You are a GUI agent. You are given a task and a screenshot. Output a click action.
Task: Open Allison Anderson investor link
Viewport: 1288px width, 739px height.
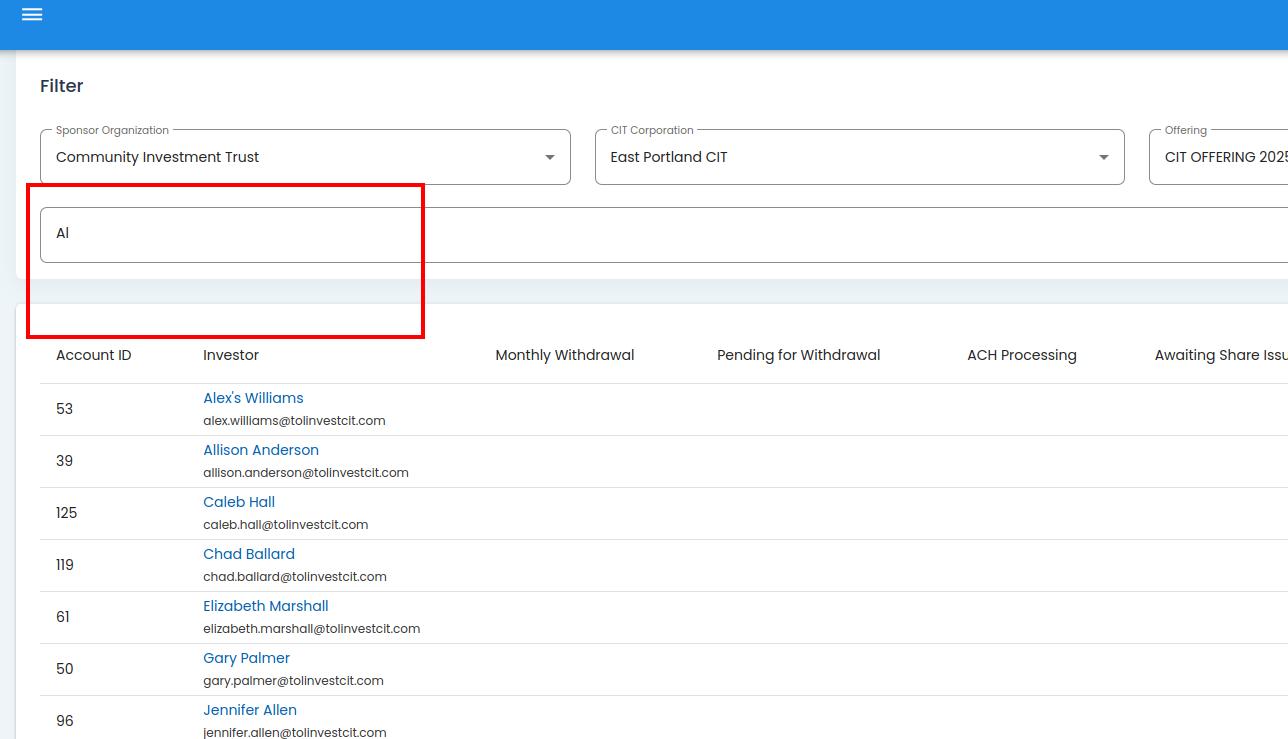[x=261, y=450]
